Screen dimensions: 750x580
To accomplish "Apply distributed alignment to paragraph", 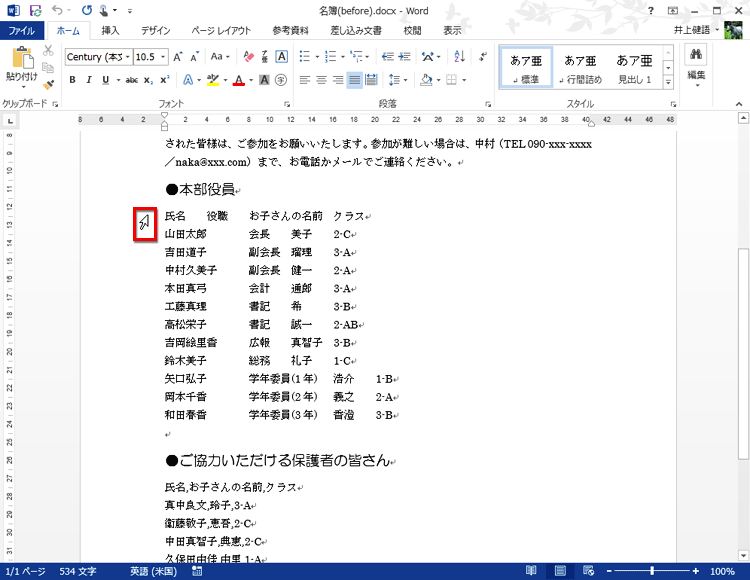I will 371,80.
